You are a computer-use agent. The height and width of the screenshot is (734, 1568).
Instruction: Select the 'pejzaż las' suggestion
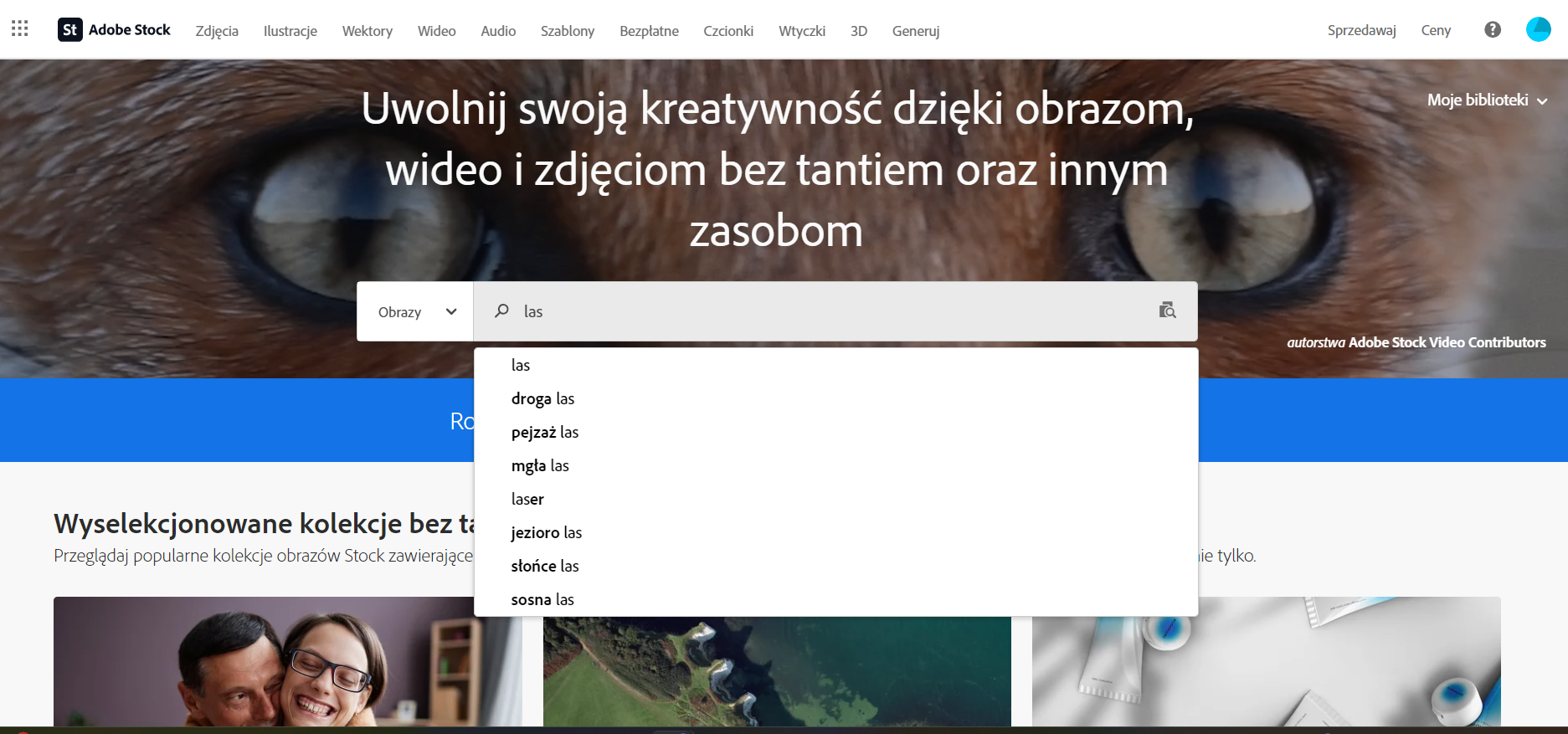tap(836, 432)
